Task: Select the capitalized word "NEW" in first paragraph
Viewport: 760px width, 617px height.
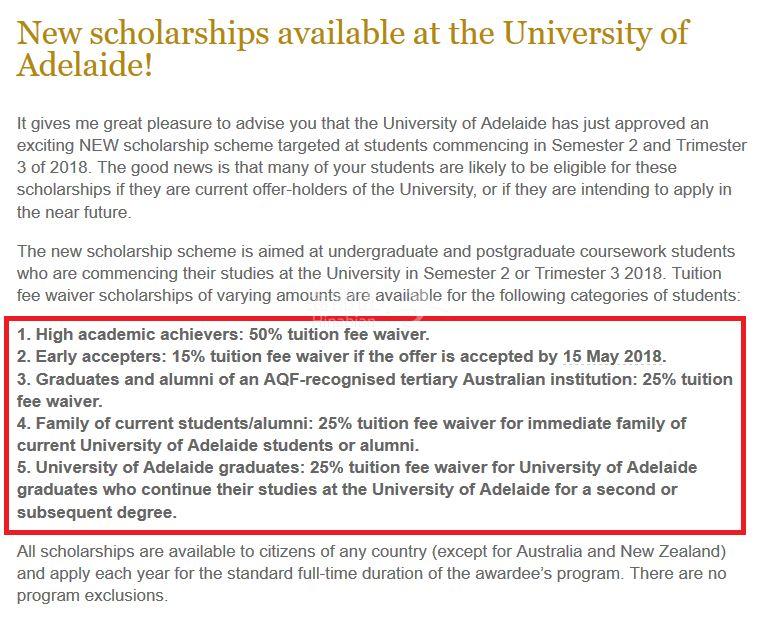Action: [x=102, y=145]
